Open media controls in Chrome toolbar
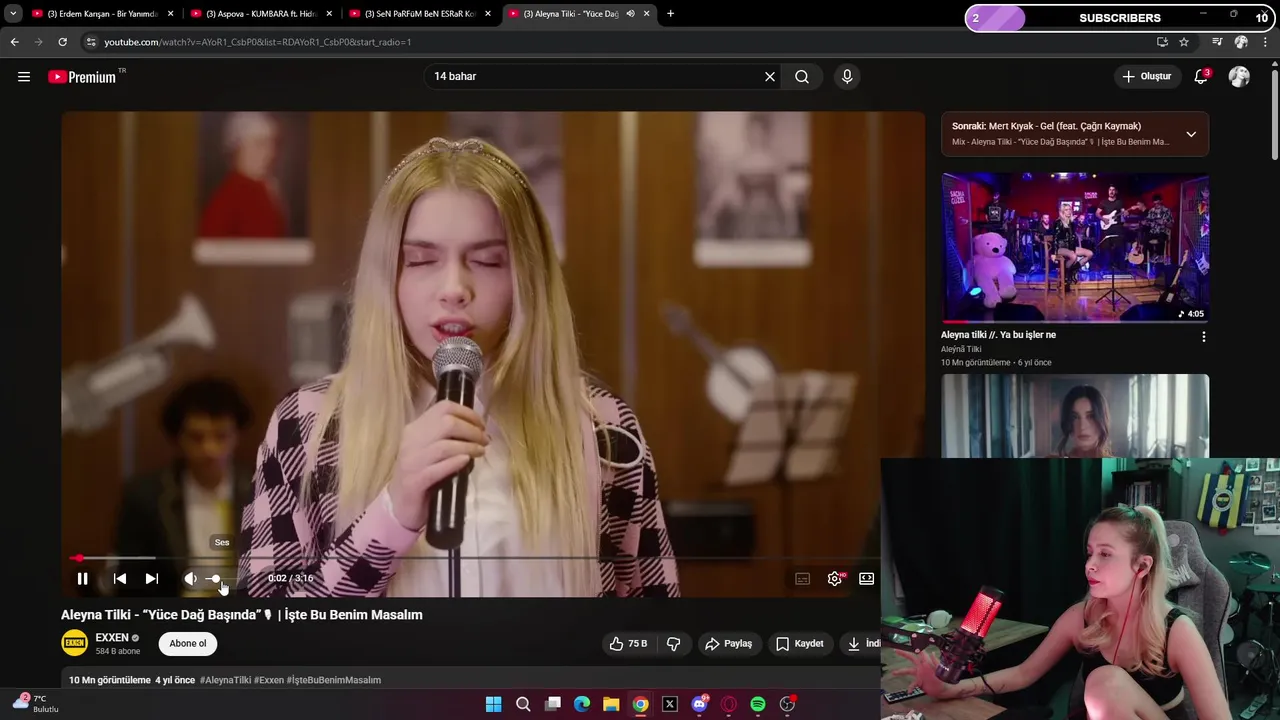 (x=1217, y=42)
